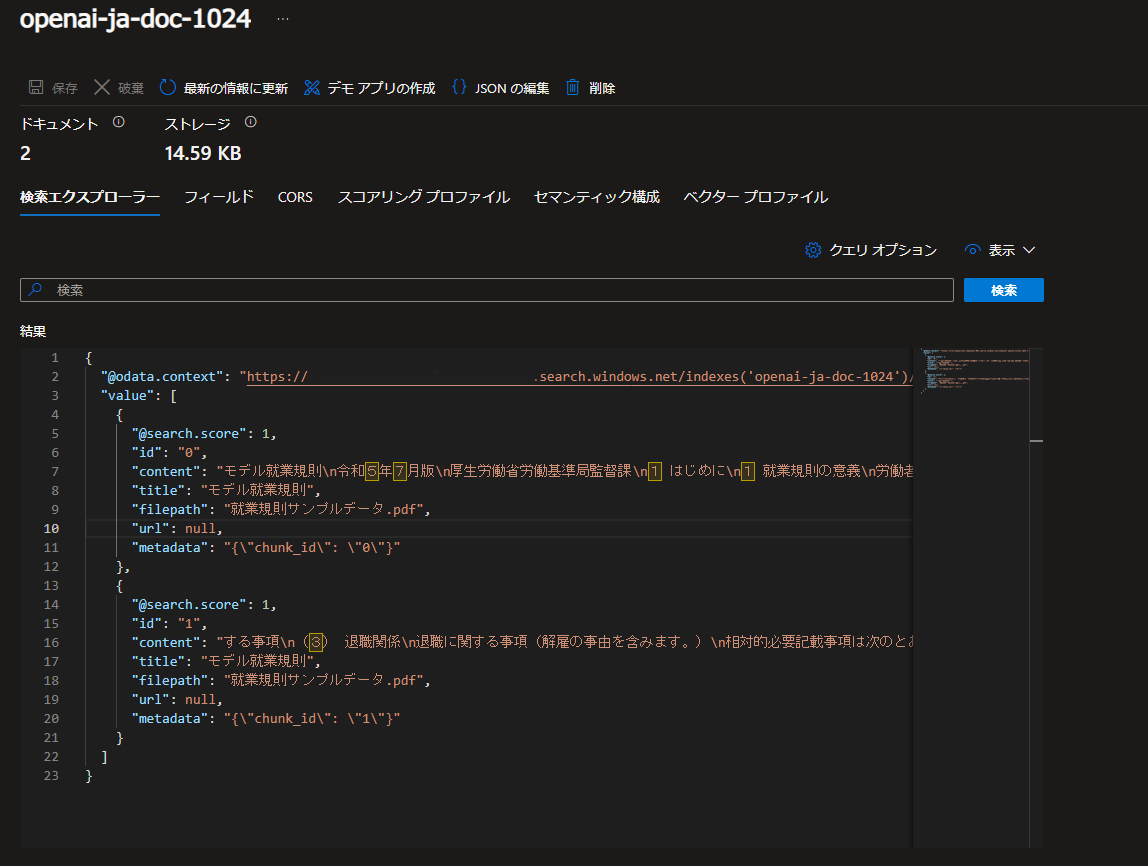Click the discard (破棄) X icon
Image resolution: width=1148 pixels, height=866 pixels.
[x=102, y=88]
